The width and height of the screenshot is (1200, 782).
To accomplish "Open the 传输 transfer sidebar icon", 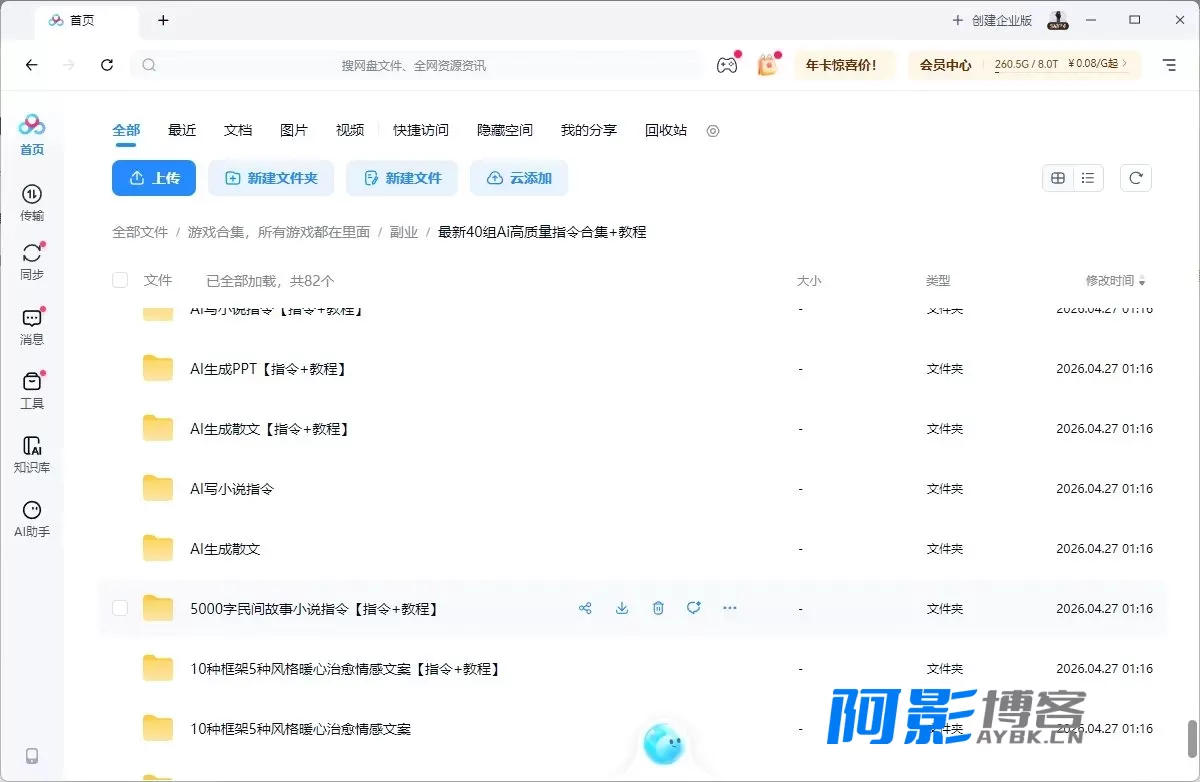I will tap(32, 203).
